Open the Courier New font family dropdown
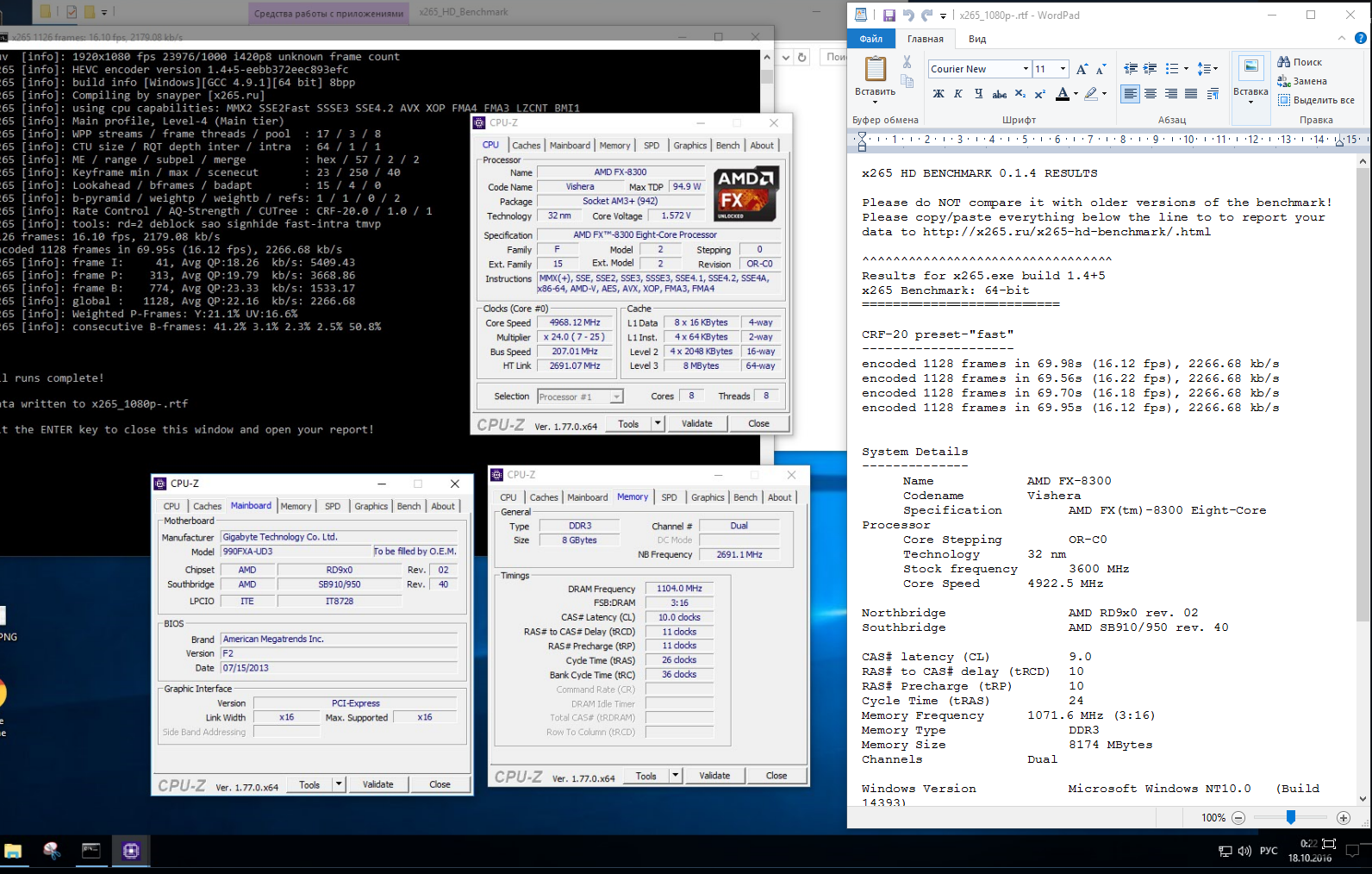 [1026, 69]
